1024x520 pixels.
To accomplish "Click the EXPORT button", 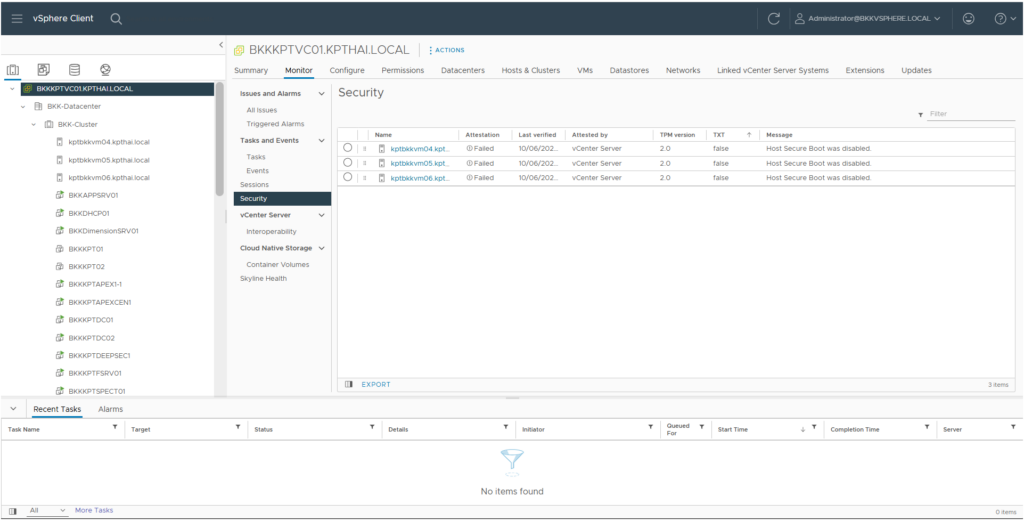I will [x=375, y=384].
